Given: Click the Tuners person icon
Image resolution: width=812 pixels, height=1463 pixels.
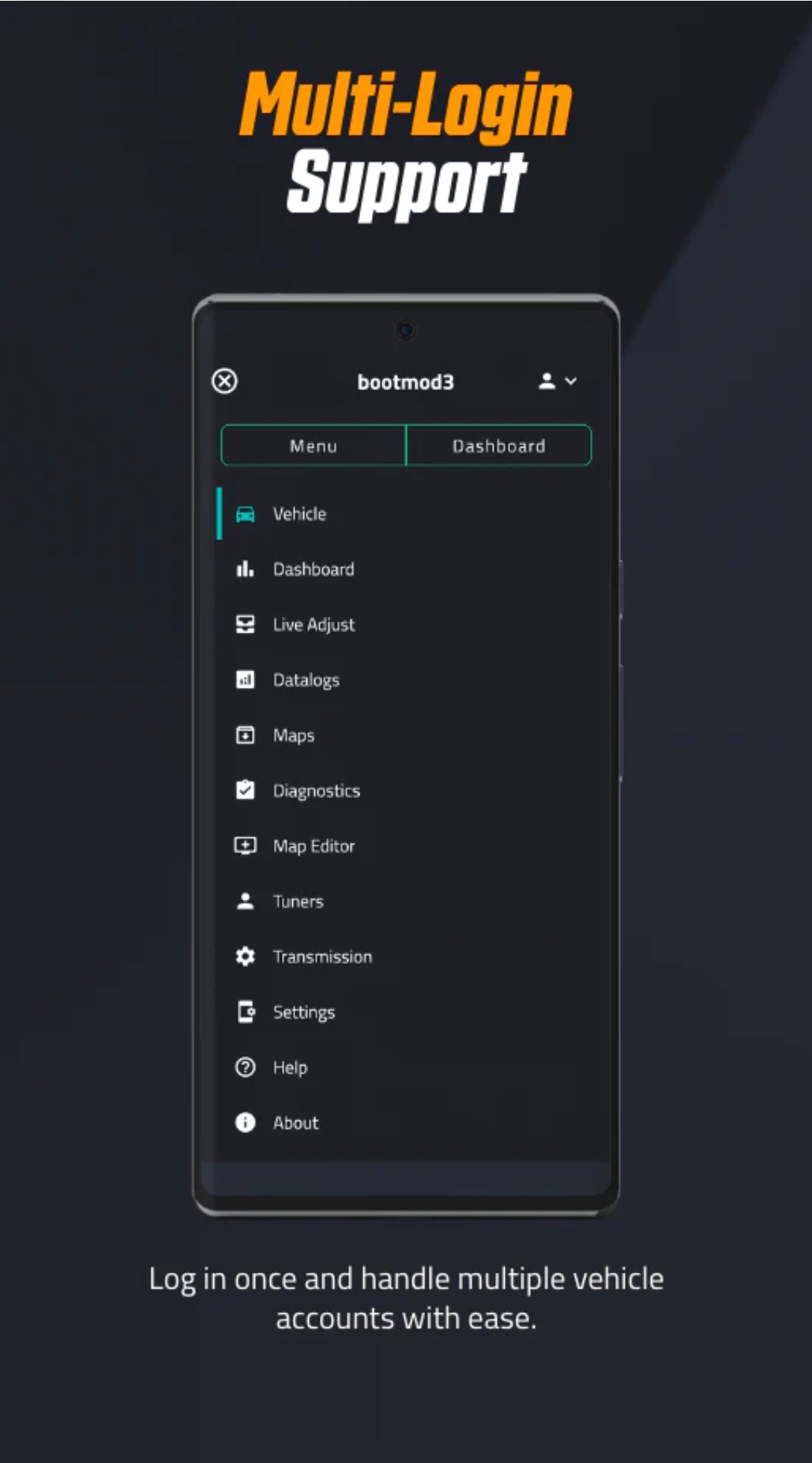Looking at the screenshot, I should pos(245,901).
